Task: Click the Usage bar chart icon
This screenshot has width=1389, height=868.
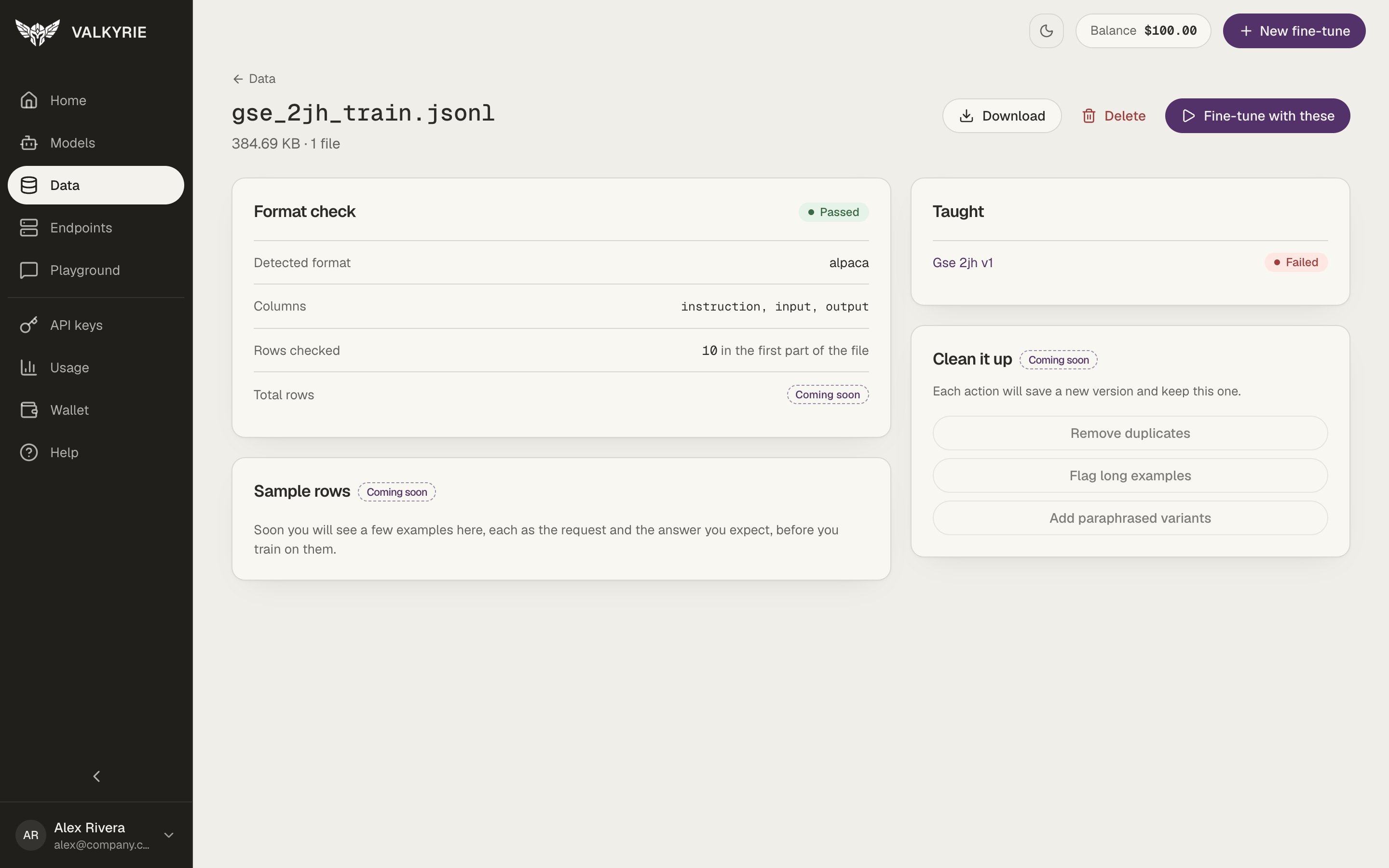Action: 29,367
